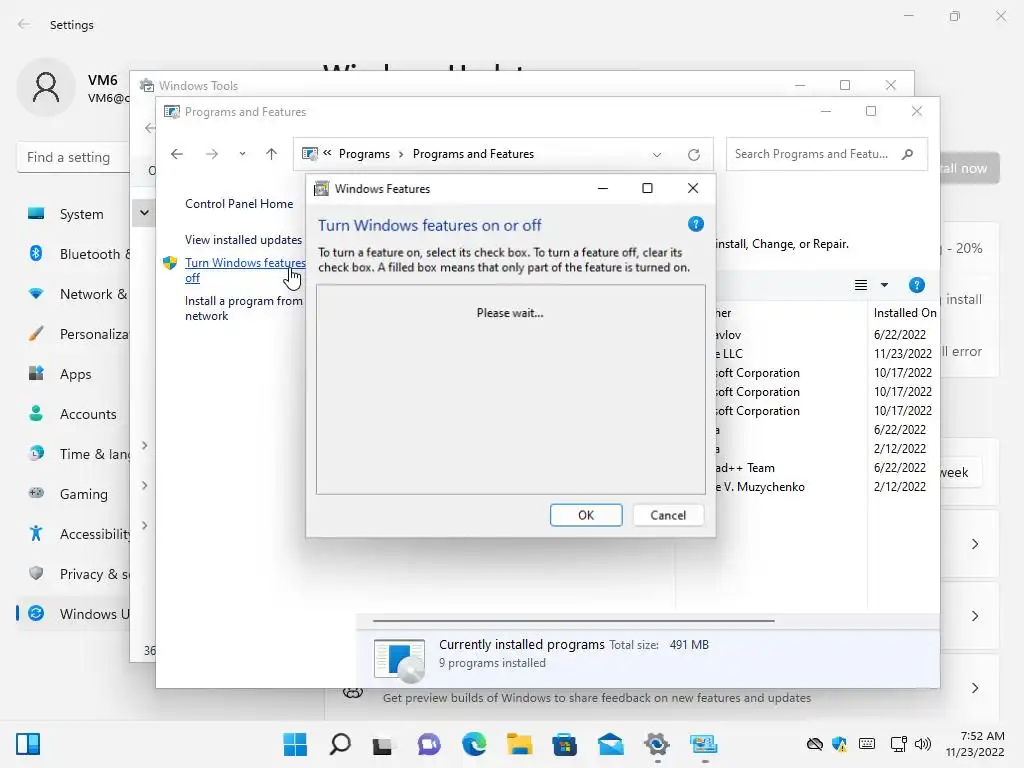Click the horizontal scrollbar in program list

[x=573, y=620]
